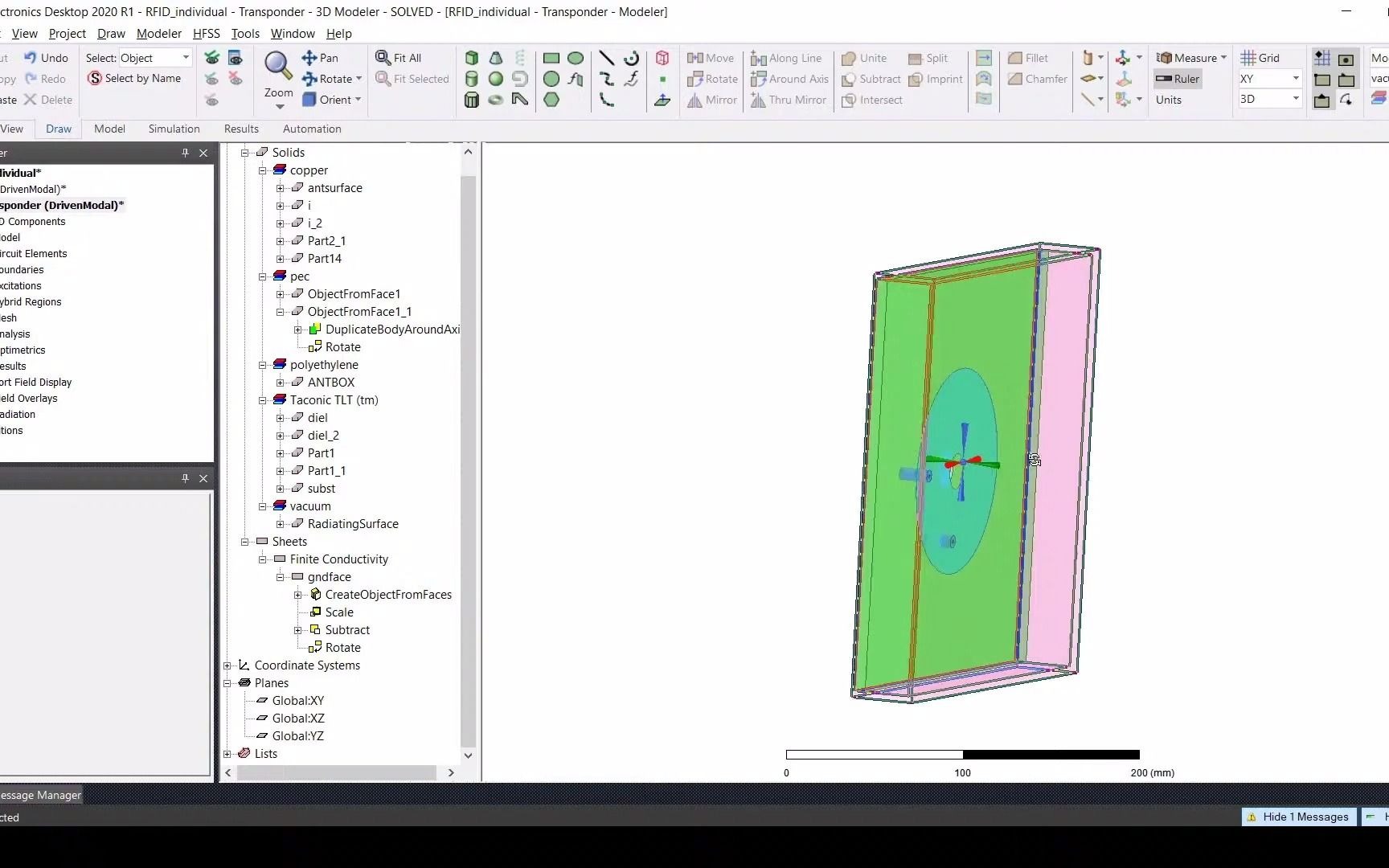Click Hide 1 Messages button
This screenshot has height=868, width=1389.
[1298, 817]
